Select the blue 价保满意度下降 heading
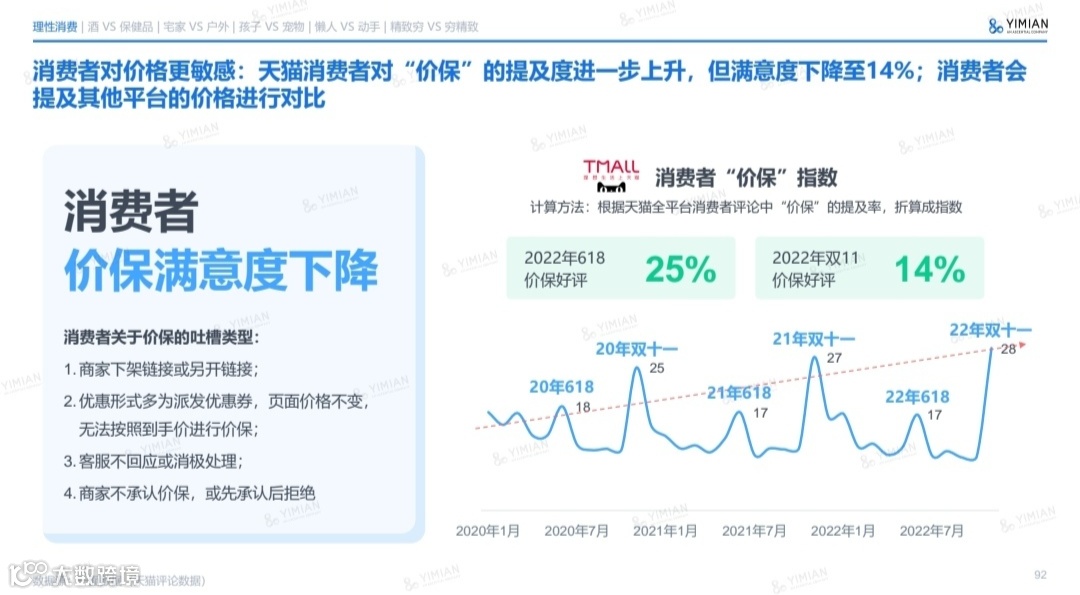This screenshot has height=595, width=1080. tap(221, 271)
